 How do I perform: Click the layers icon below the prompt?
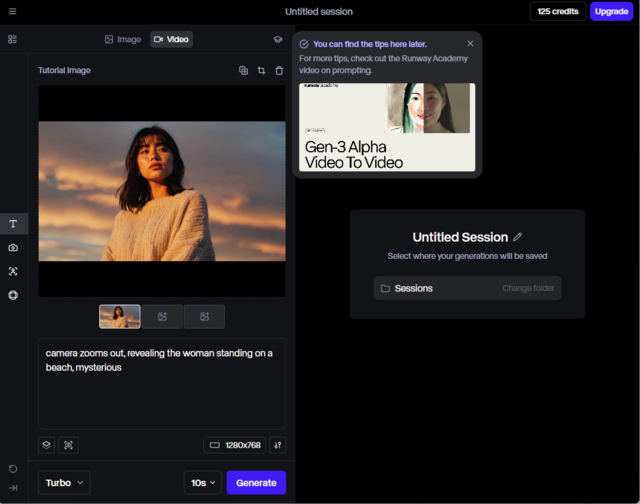(x=47, y=445)
